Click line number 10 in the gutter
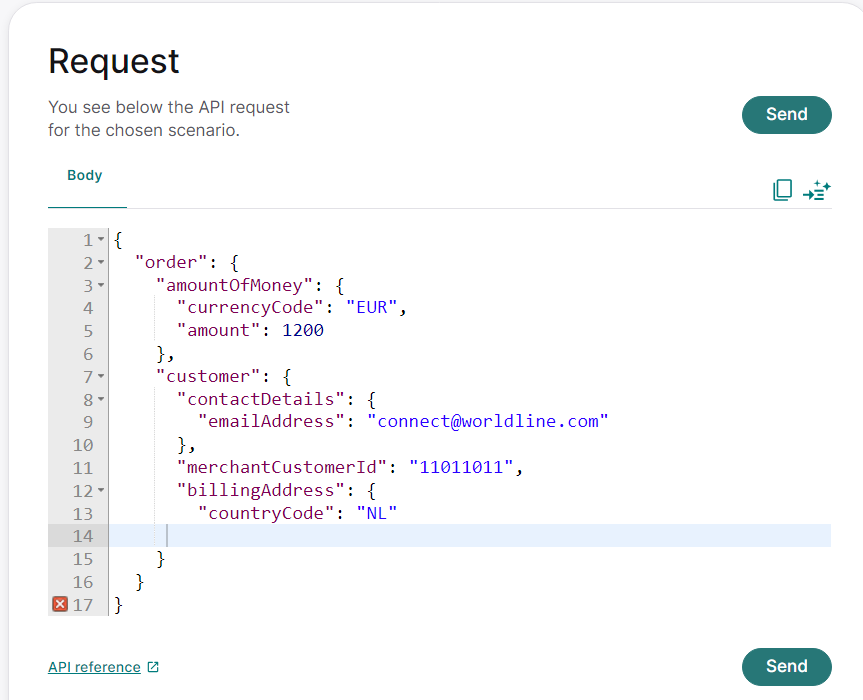The height and width of the screenshot is (700, 863). point(83,445)
